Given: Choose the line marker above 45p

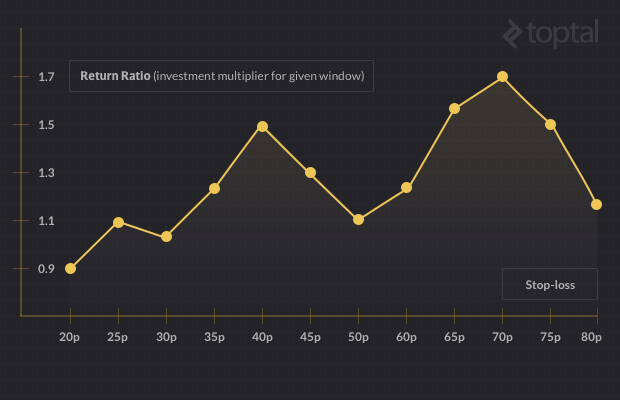Looking at the screenshot, I should click(310, 173).
